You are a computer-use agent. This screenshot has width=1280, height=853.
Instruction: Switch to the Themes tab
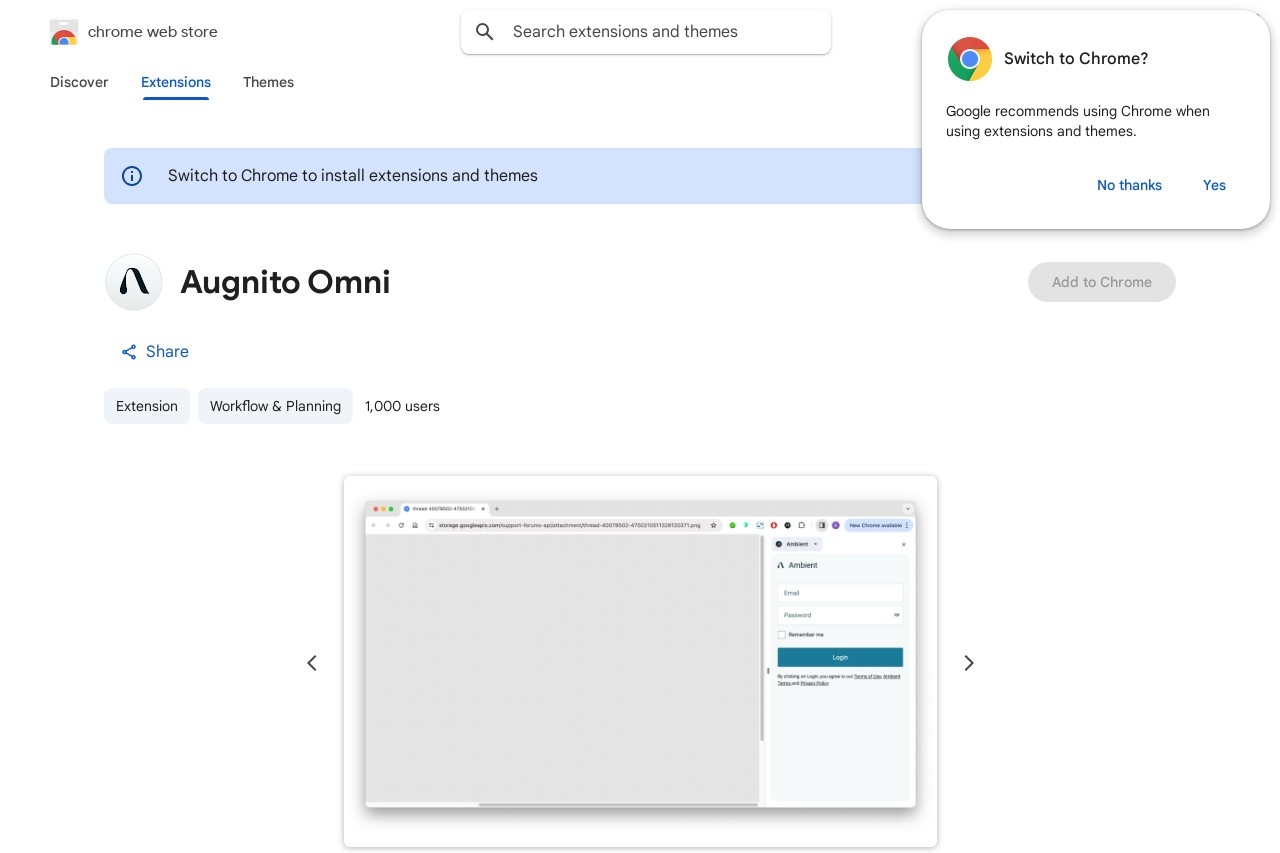[x=268, y=82]
